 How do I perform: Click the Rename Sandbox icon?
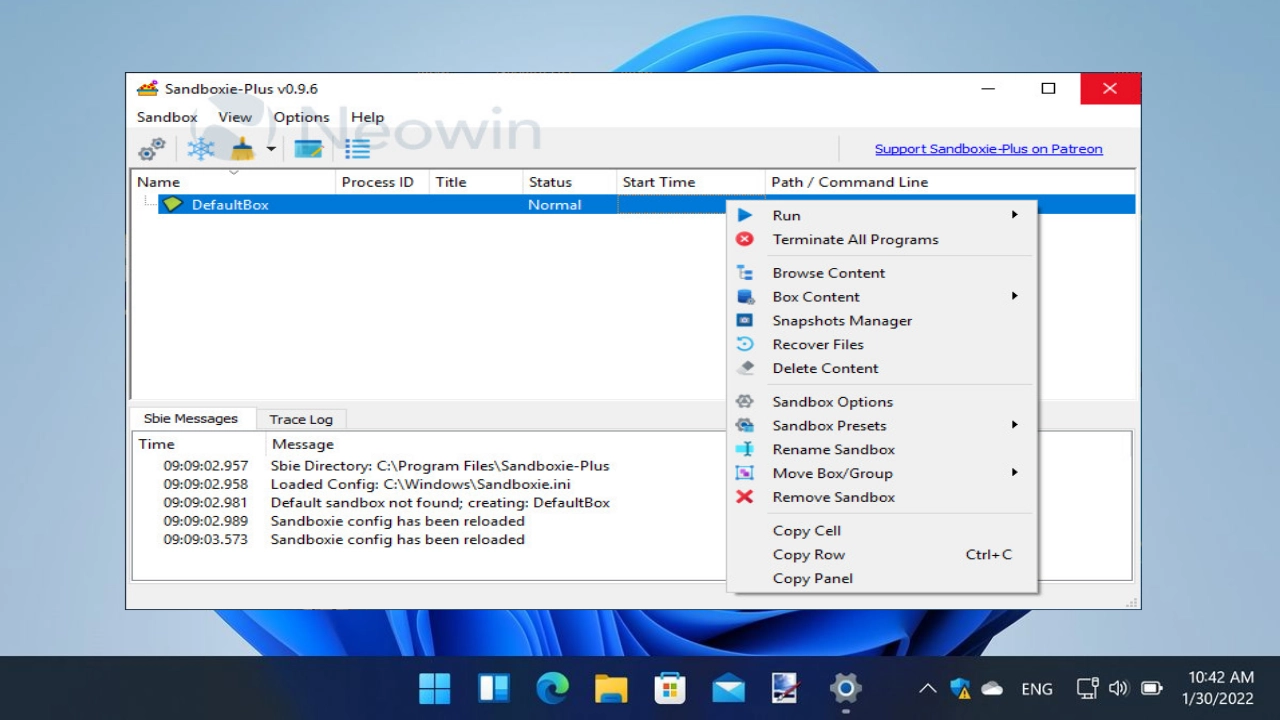(745, 449)
